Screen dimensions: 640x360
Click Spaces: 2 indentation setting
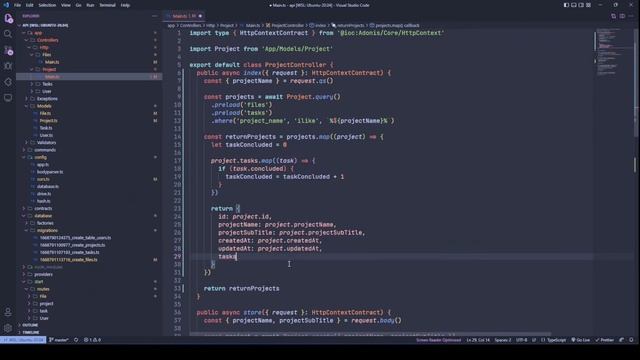(x=502, y=340)
